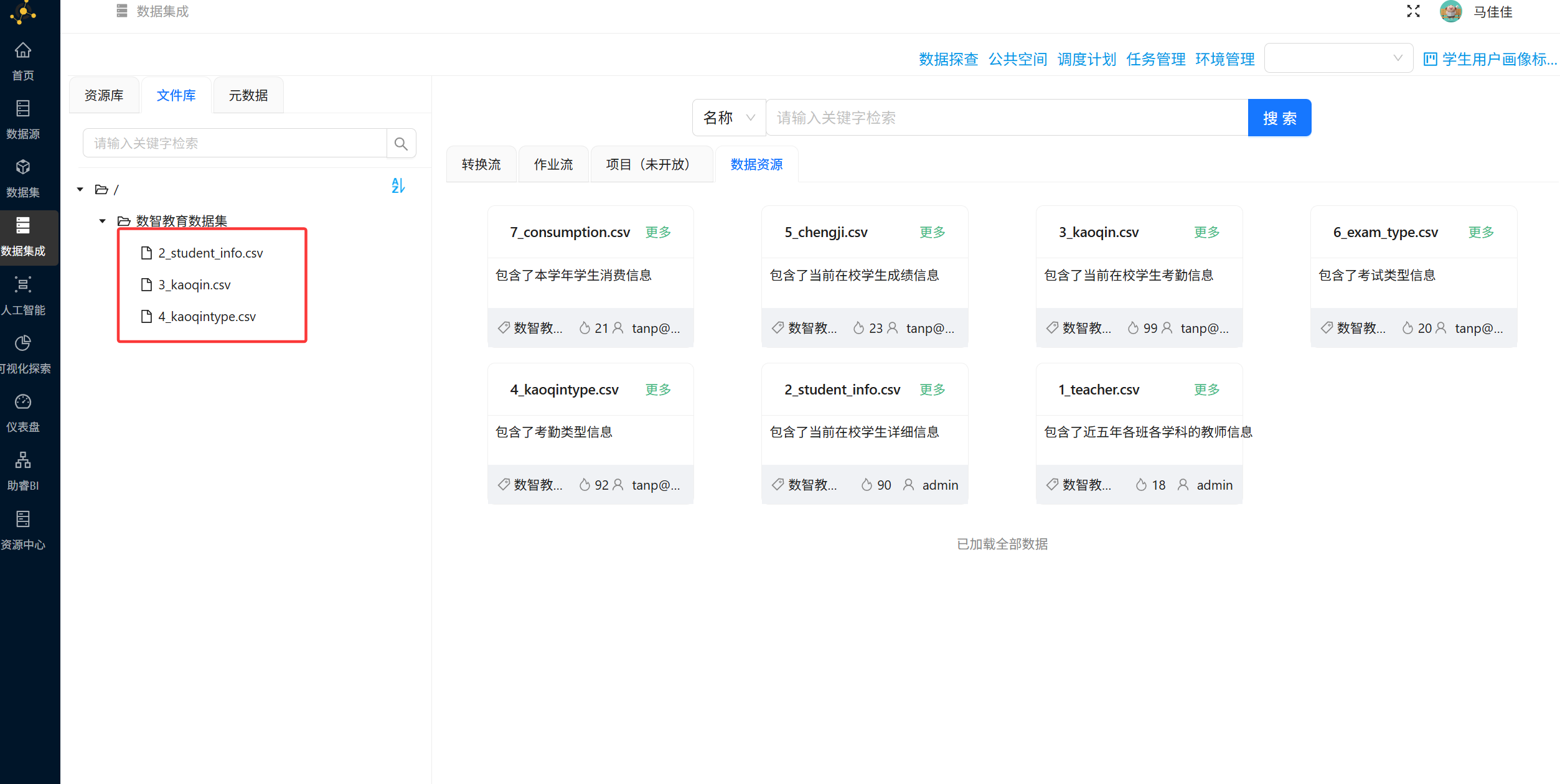Open the 人工智能 sidebar icon
The height and width of the screenshot is (784, 1560).
tap(23, 284)
